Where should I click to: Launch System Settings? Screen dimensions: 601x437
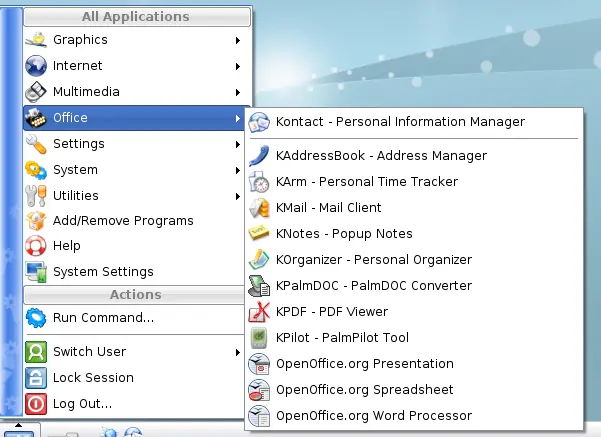134,272
